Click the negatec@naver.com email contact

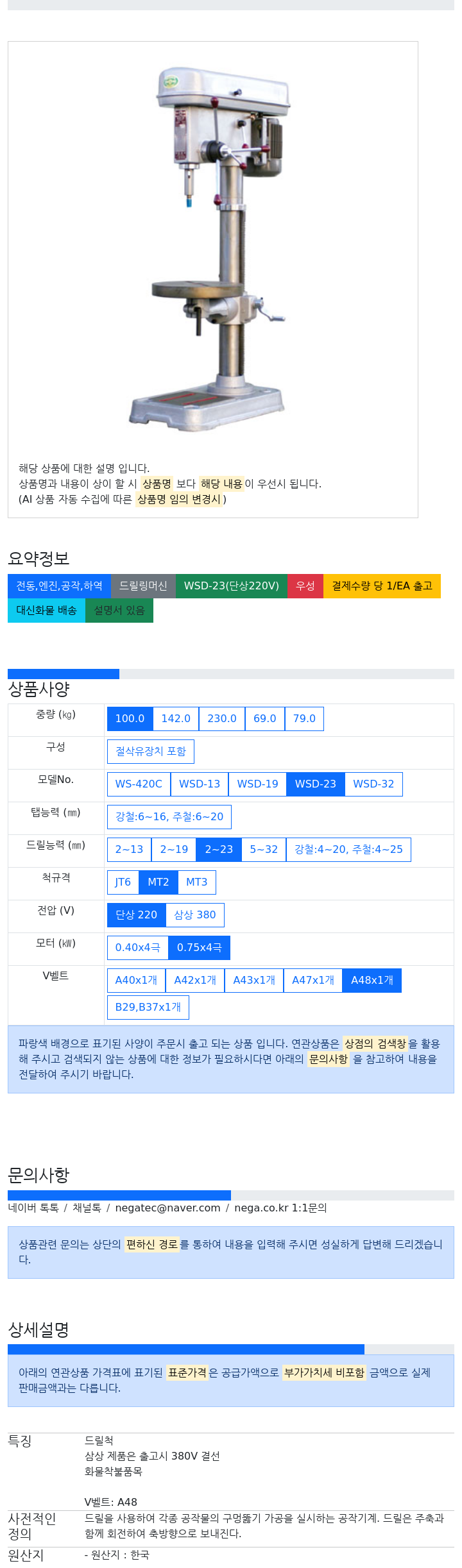click(x=167, y=1208)
